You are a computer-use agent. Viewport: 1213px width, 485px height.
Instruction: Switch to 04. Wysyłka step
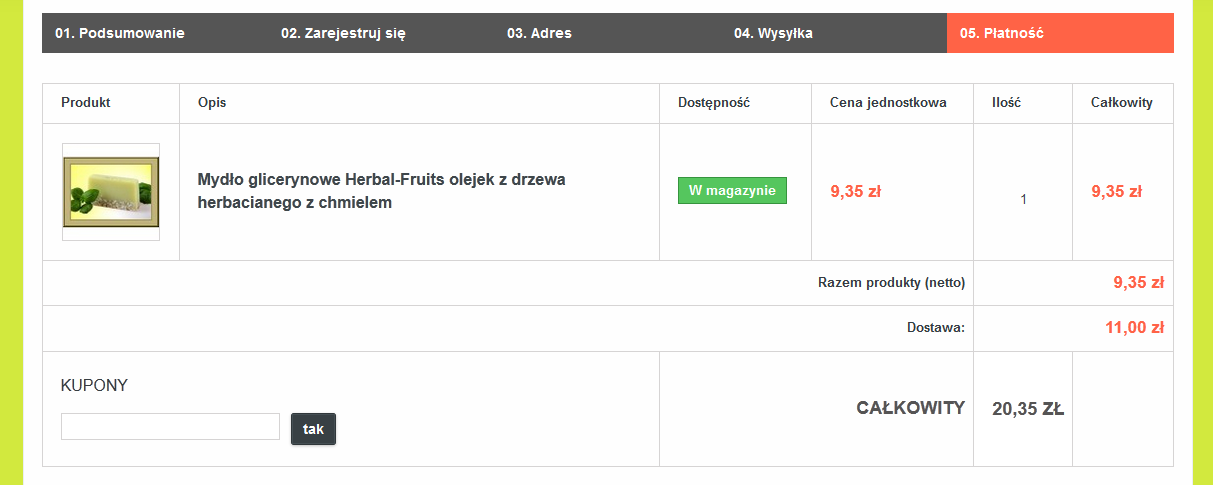pyautogui.click(x=773, y=33)
